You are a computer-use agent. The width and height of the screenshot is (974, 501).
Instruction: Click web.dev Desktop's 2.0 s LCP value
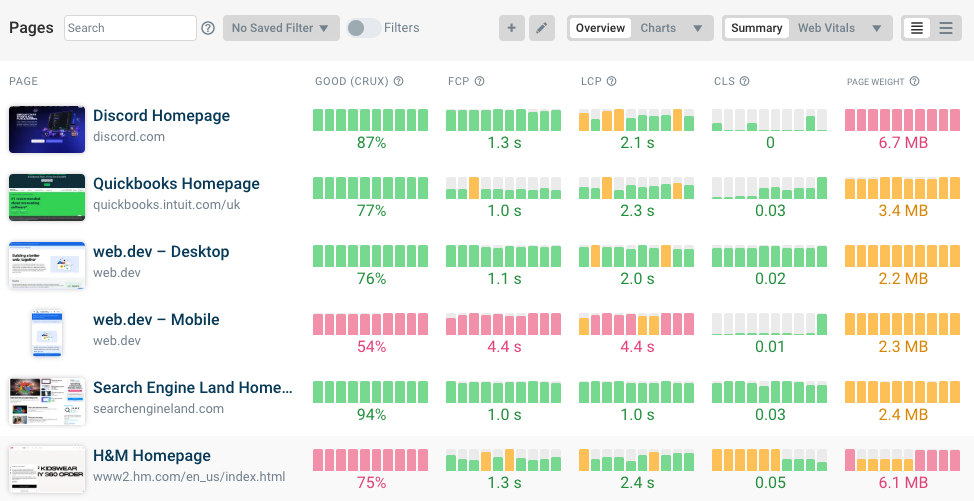point(637,279)
